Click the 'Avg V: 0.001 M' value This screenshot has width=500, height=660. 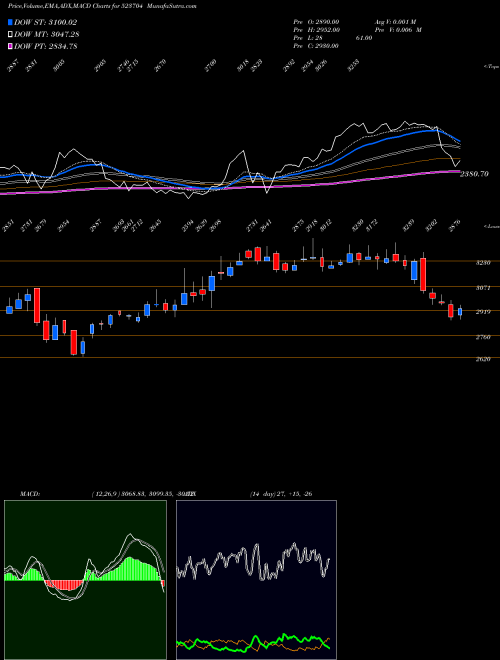coord(395,22)
